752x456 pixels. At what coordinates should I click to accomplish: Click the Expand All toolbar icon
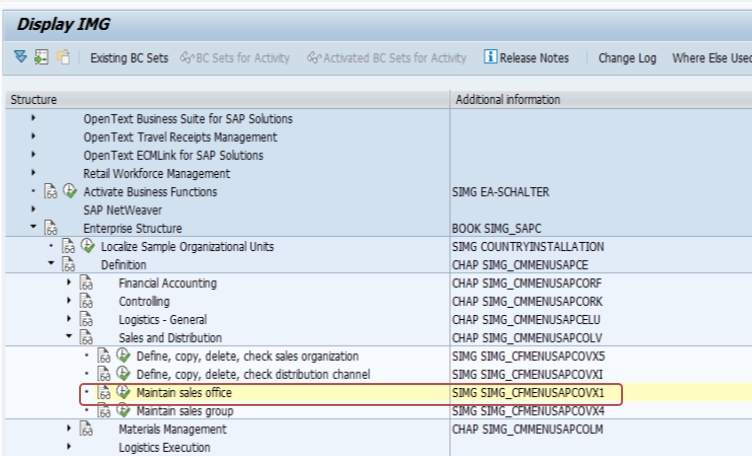coord(20,57)
